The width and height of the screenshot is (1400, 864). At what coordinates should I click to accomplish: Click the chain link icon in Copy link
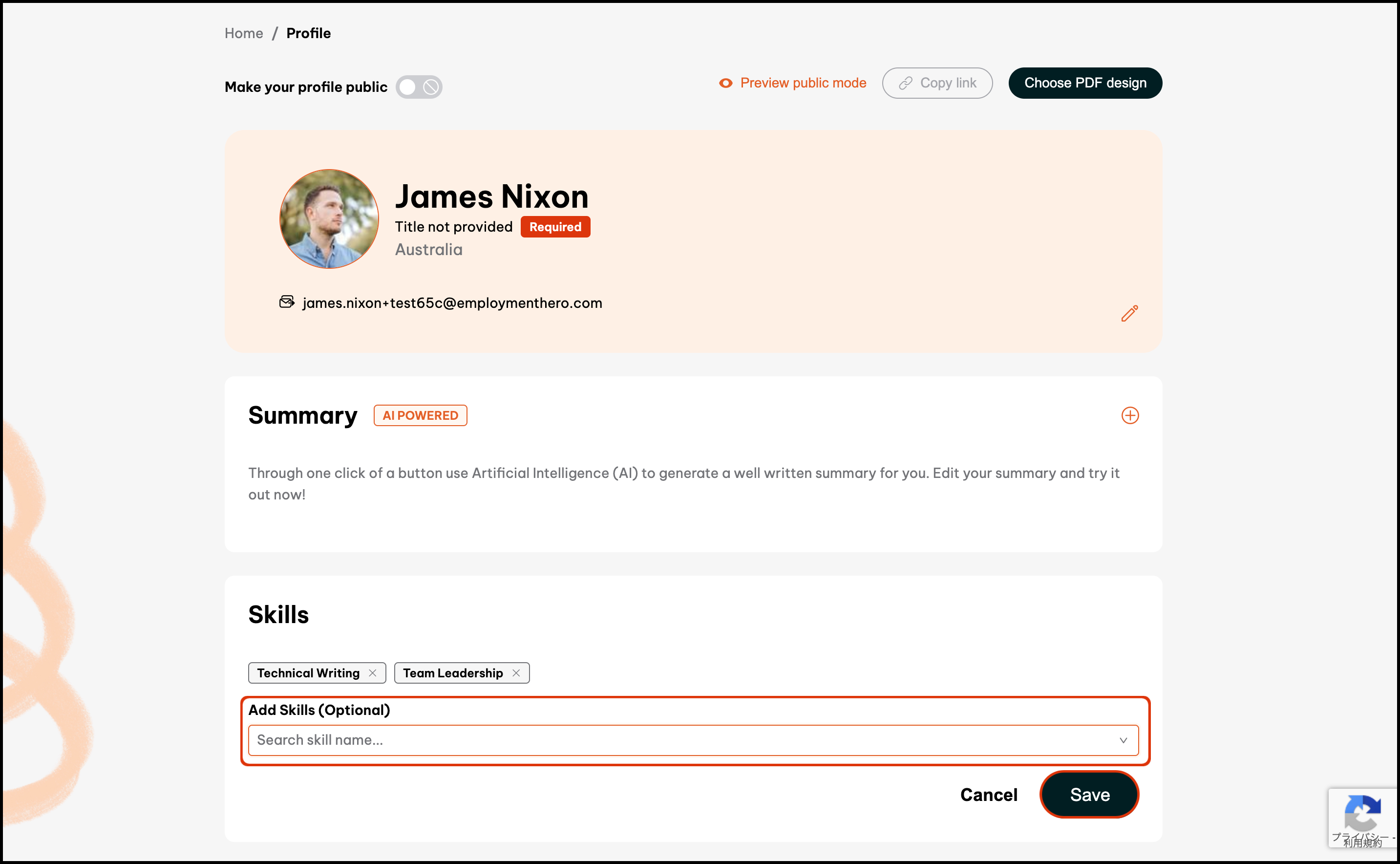point(905,84)
